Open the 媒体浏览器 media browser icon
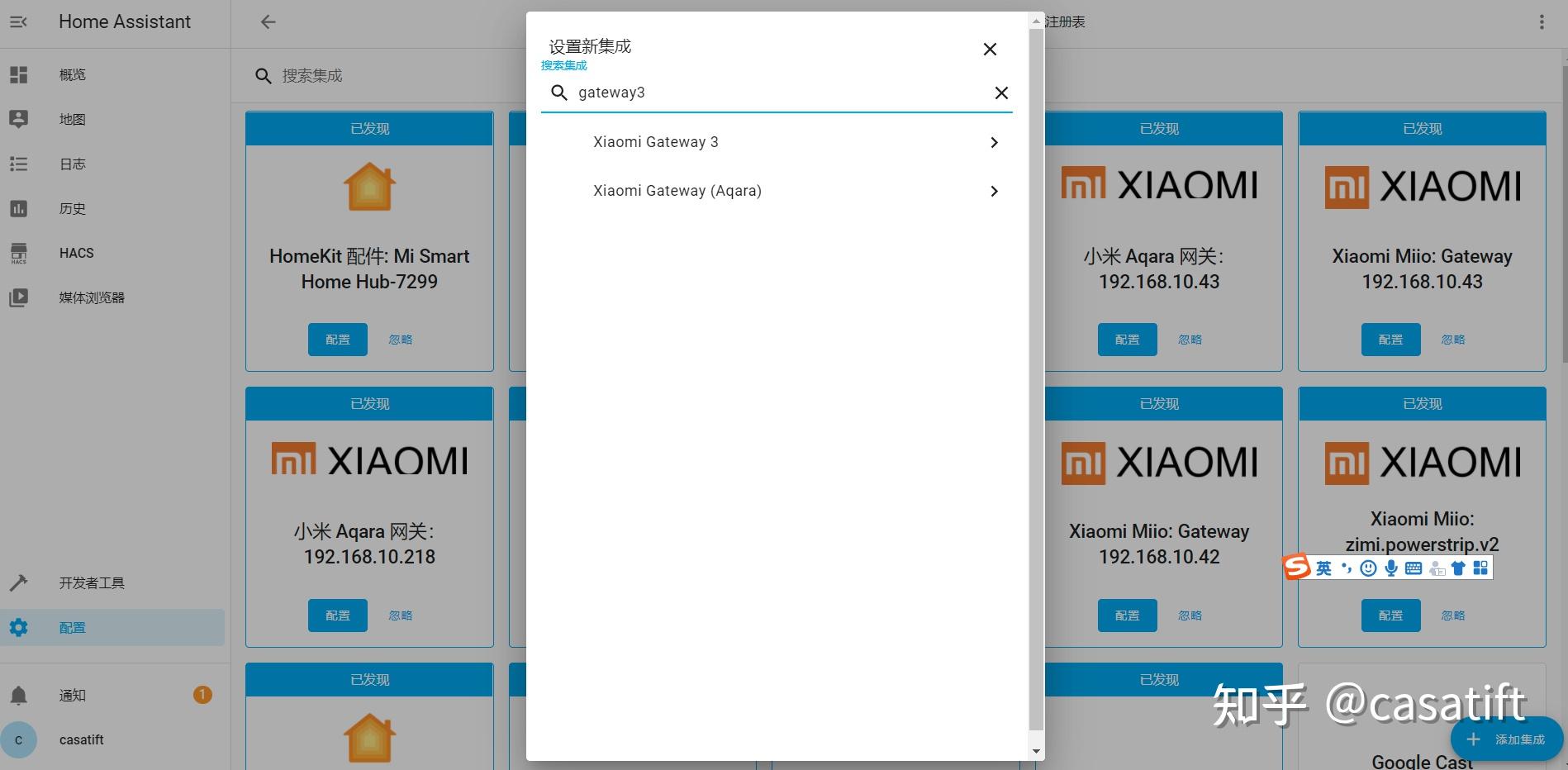Screen dimensions: 1568x770 (18, 297)
